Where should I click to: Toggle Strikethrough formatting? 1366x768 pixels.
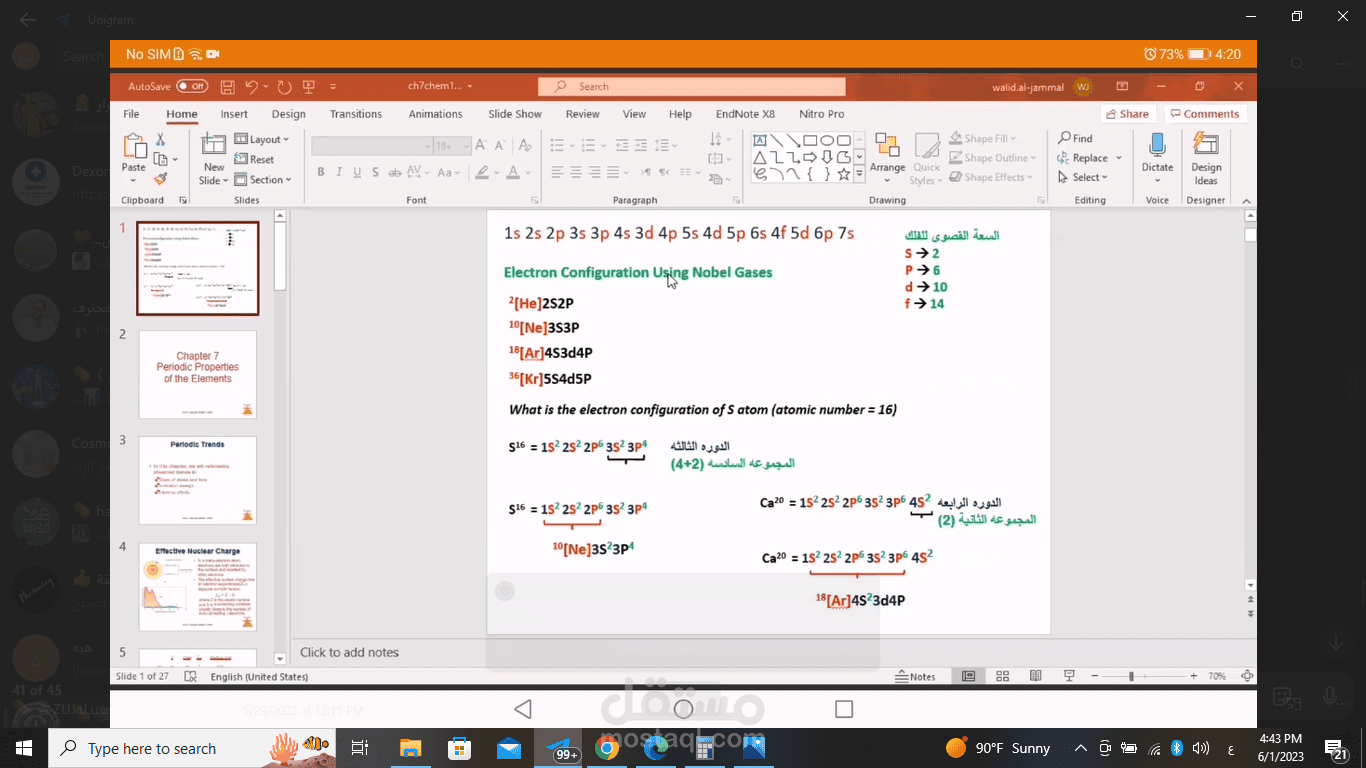pyautogui.click(x=395, y=173)
